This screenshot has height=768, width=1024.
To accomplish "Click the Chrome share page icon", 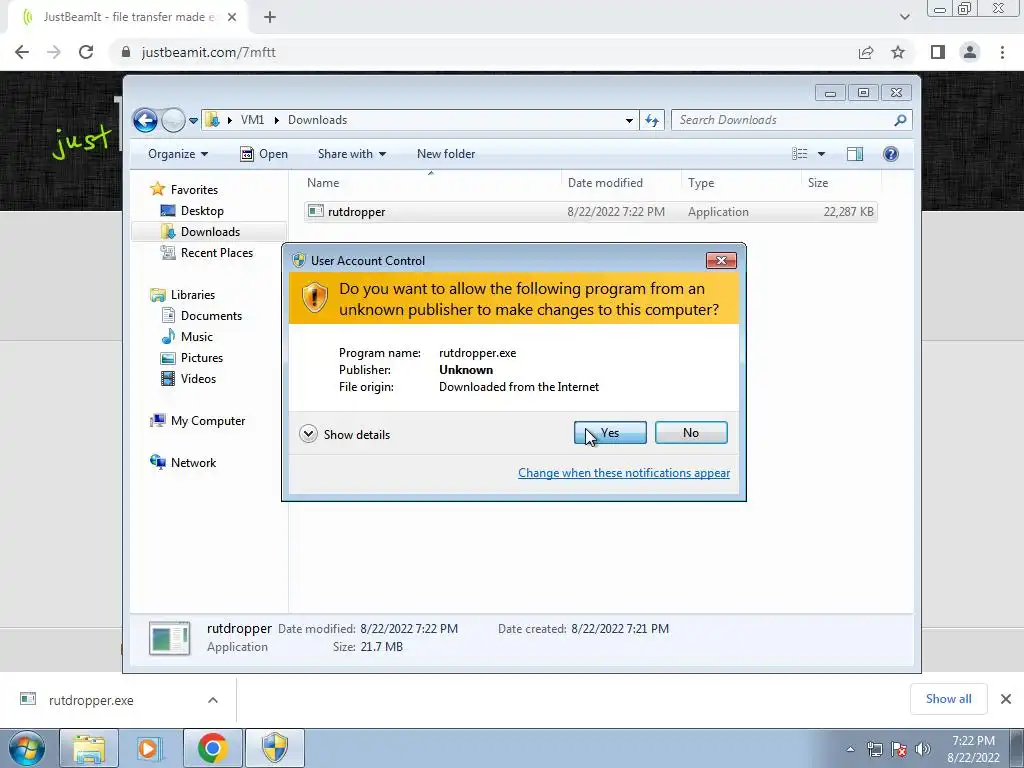I will coord(866,52).
